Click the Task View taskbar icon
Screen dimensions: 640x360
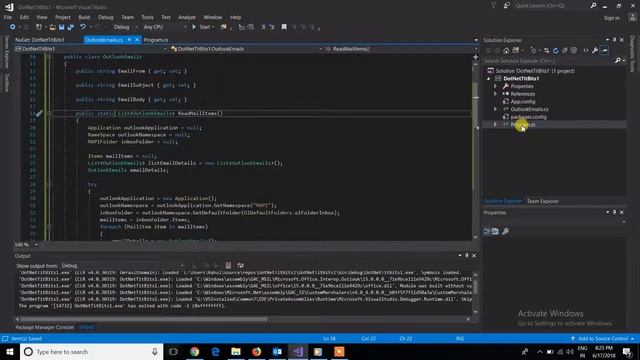click(x=173, y=351)
